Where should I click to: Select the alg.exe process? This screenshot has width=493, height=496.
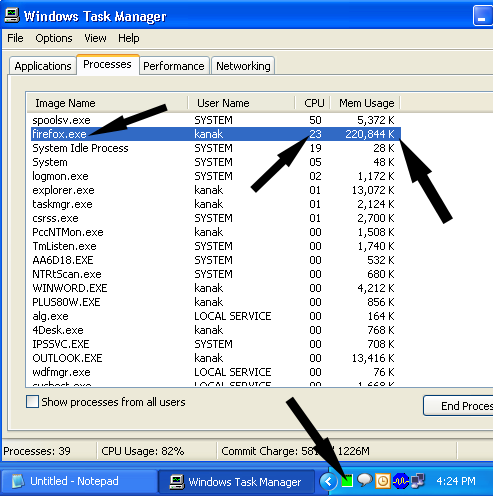216,316
